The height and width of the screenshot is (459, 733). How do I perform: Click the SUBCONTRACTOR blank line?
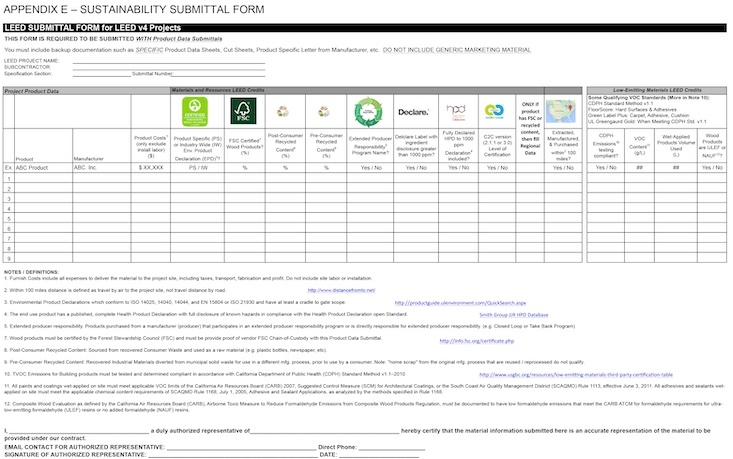point(169,68)
